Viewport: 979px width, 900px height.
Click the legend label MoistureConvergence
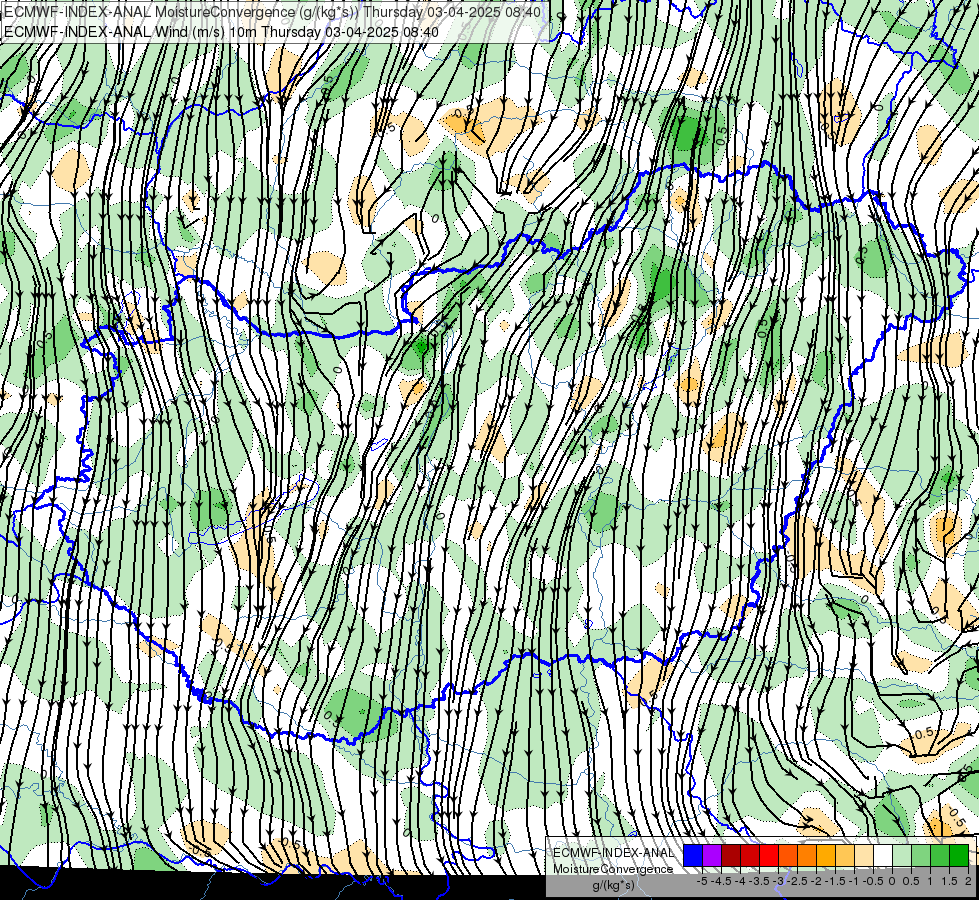coord(613,869)
